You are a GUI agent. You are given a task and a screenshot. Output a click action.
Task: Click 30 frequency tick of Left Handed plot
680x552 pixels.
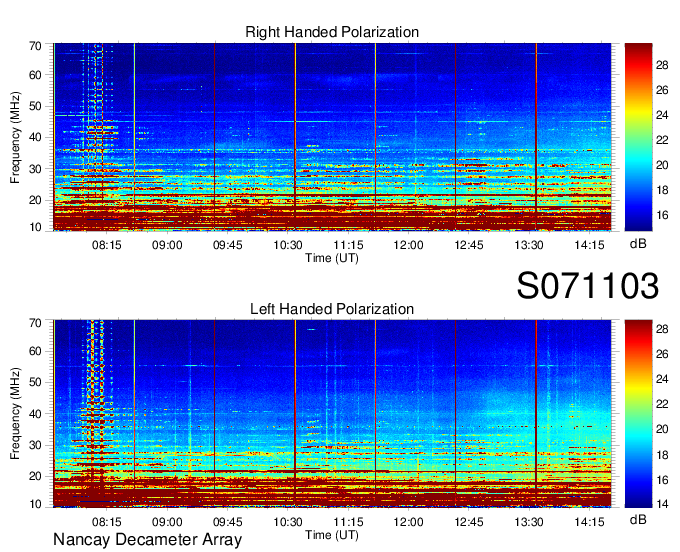tap(35, 445)
